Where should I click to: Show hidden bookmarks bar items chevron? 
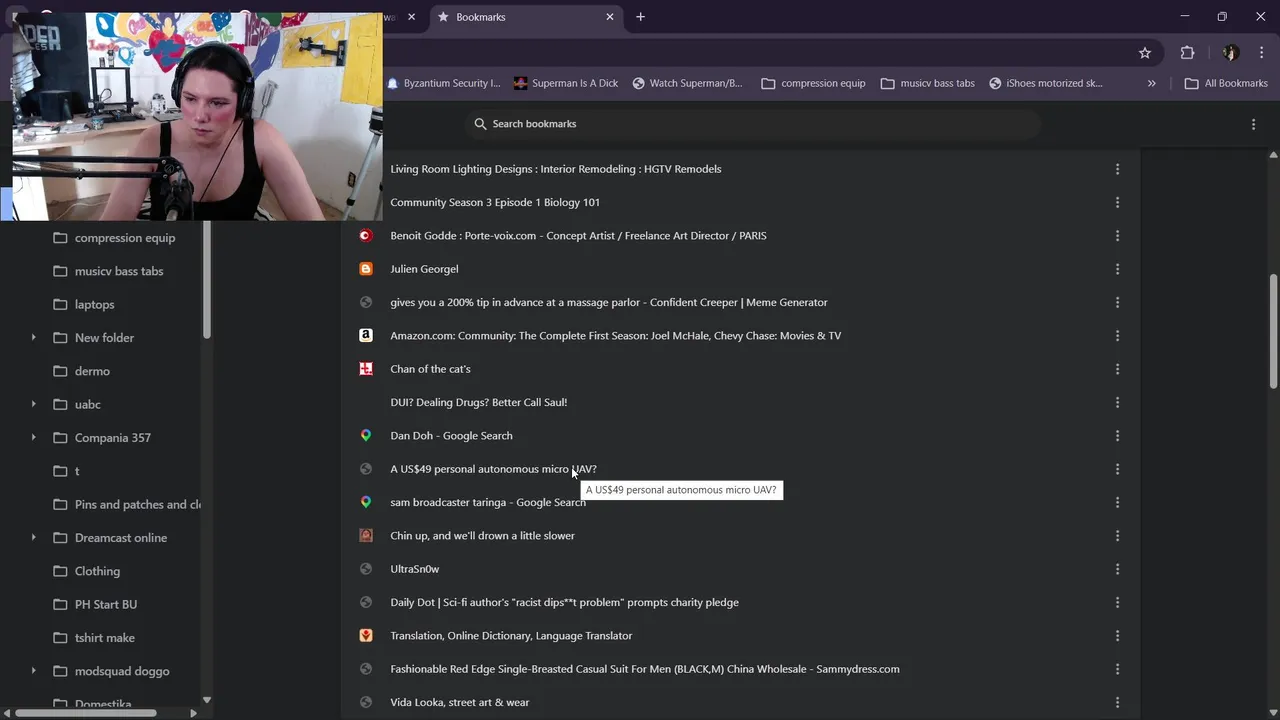[x=1151, y=83]
